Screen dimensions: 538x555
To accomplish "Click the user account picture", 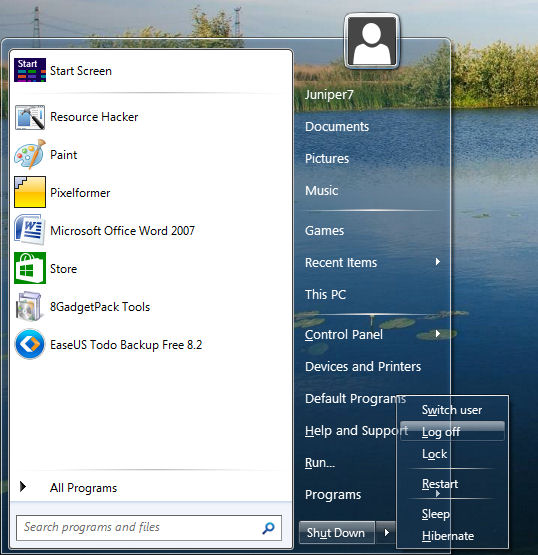I will pos(372,41).
